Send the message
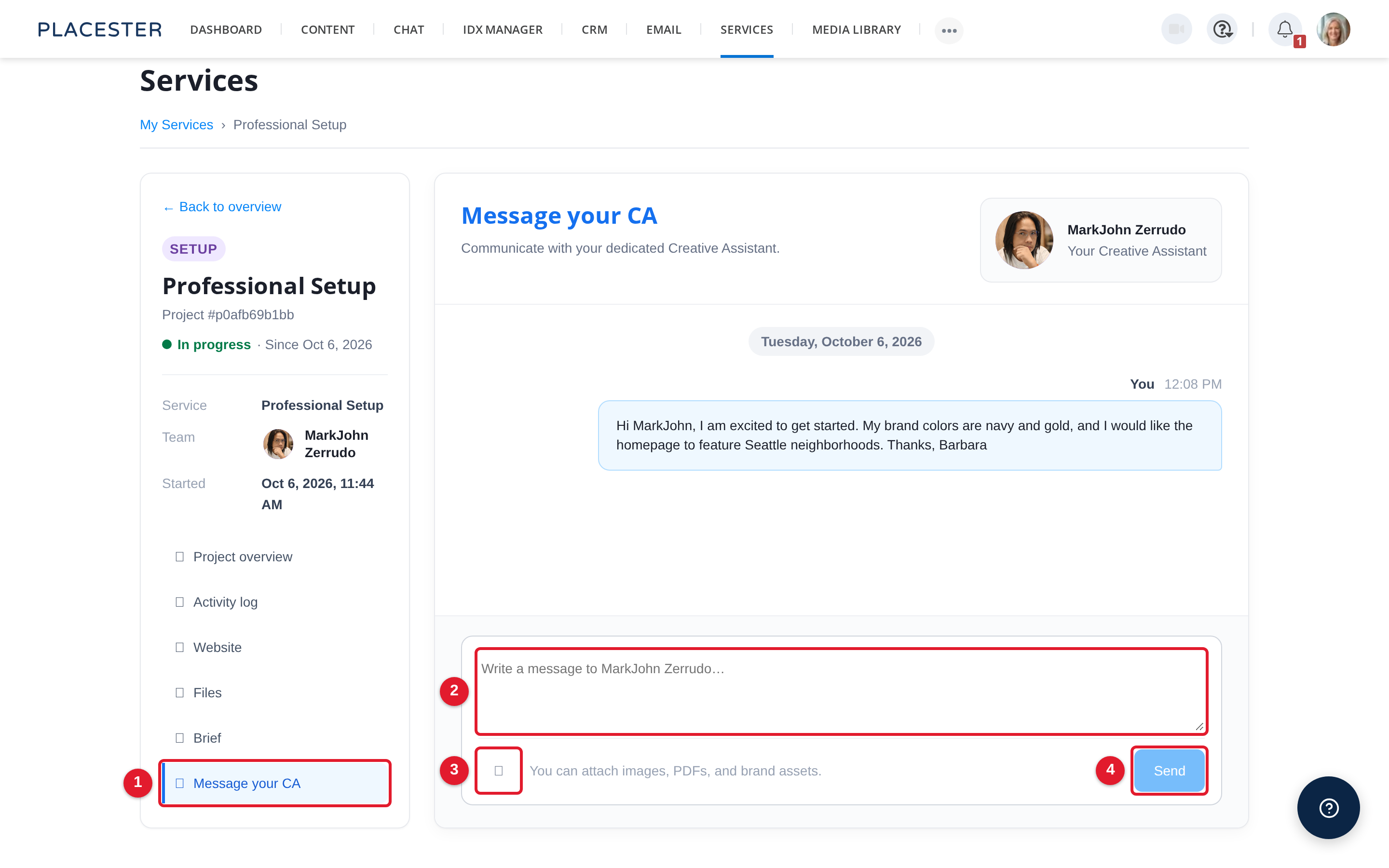1389x868 pixels. pos(1169,771)
